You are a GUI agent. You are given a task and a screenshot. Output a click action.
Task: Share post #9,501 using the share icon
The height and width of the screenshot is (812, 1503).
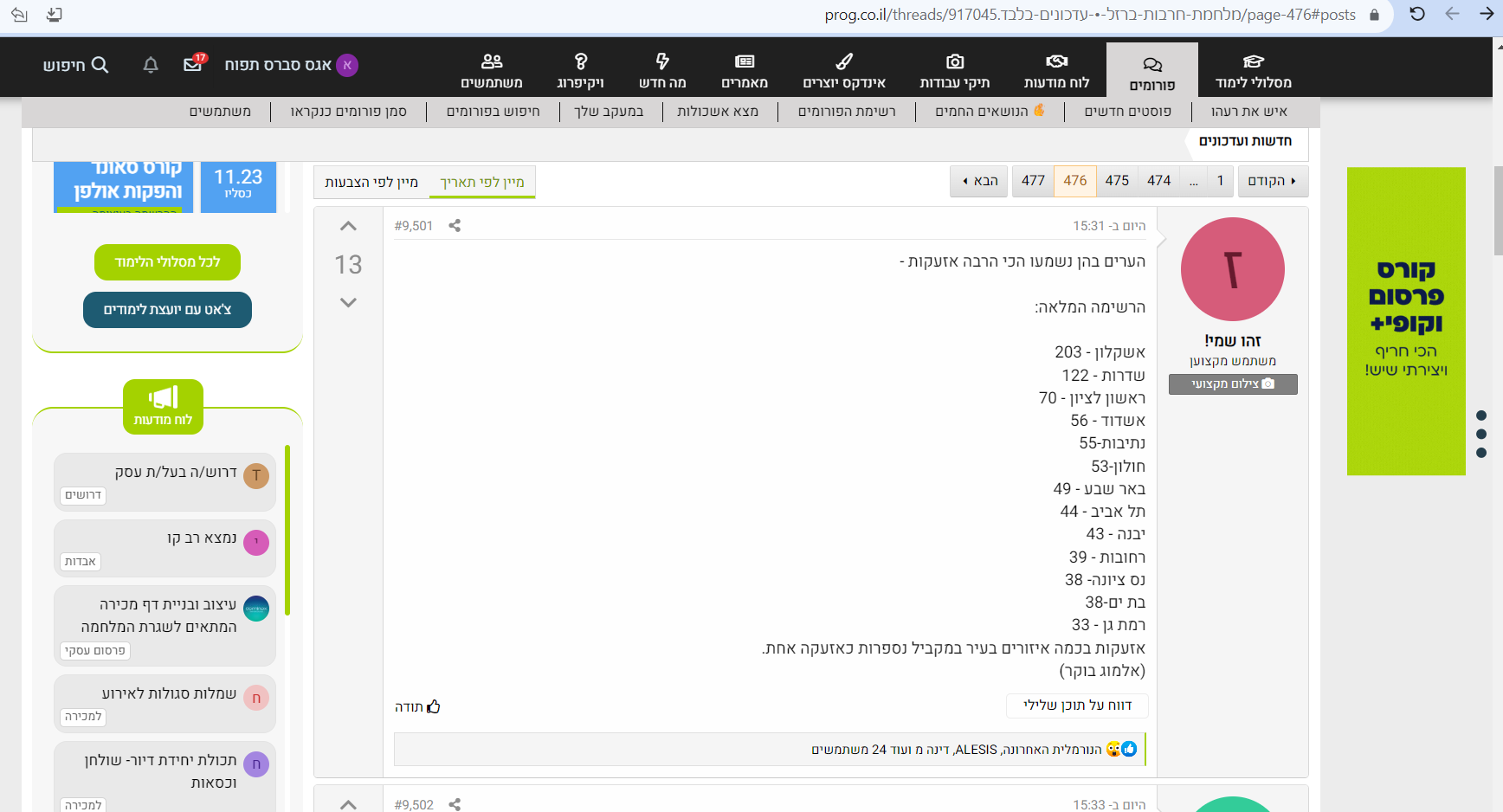455,226
